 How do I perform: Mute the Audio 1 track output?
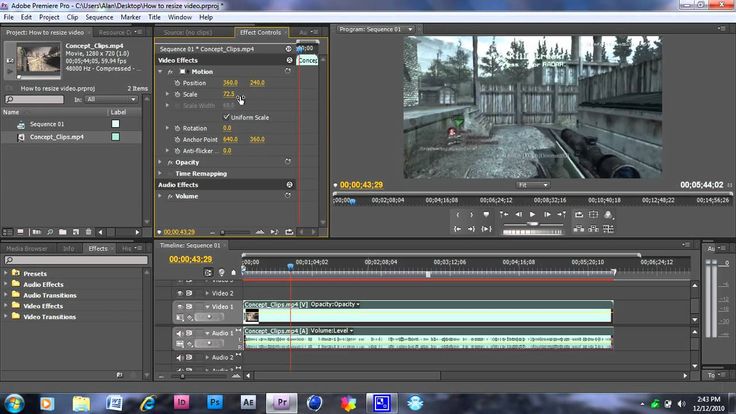tap(179, 333)
